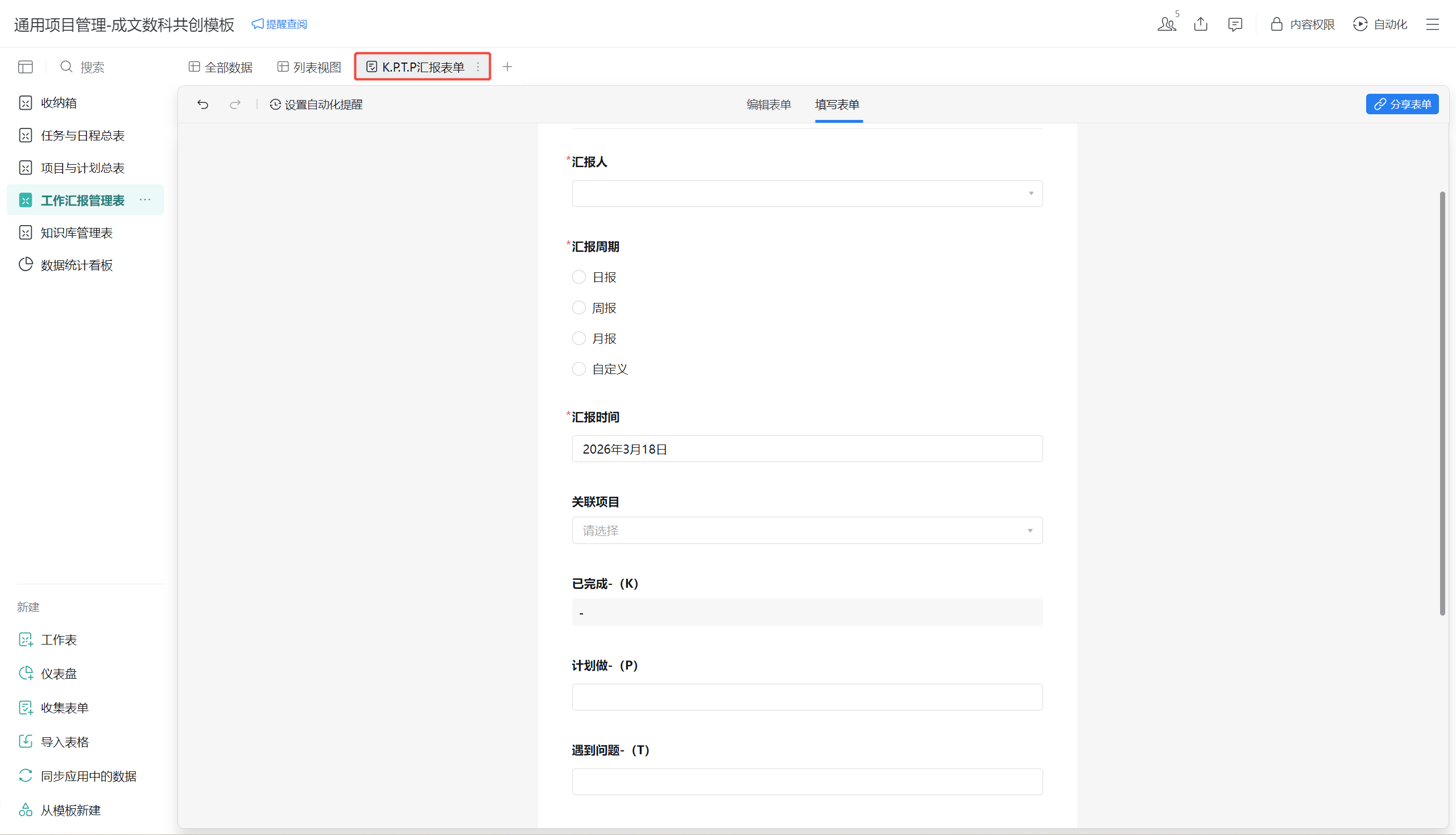Open the 提醒查阅 link
The width and height of the screenshot is (1456, 835).
click(x=279, y=24)
